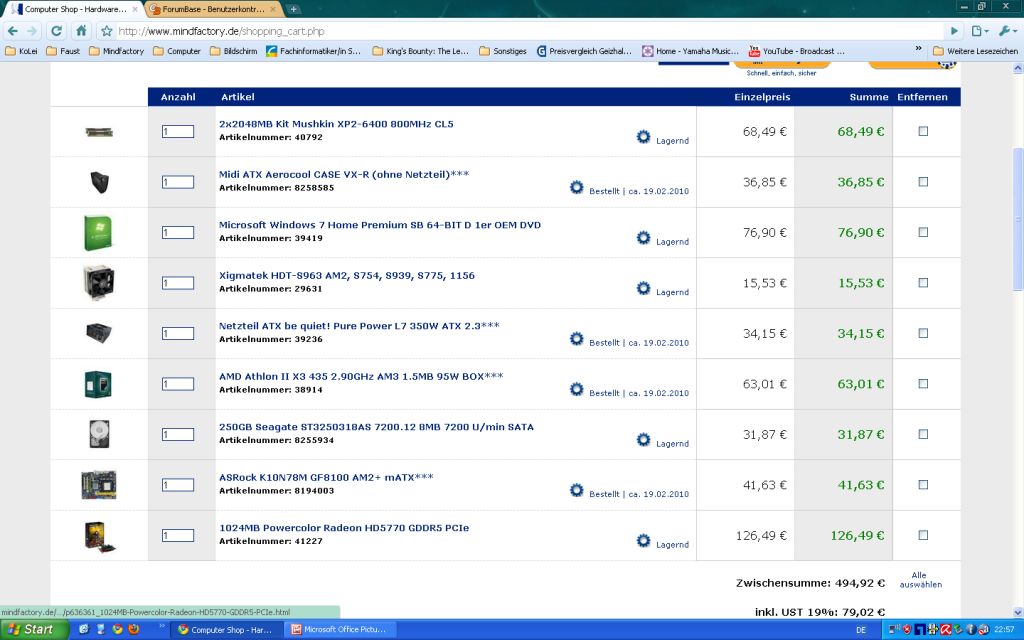Reload the shopping cart page

pyautogui.click(x=57, y=31)
